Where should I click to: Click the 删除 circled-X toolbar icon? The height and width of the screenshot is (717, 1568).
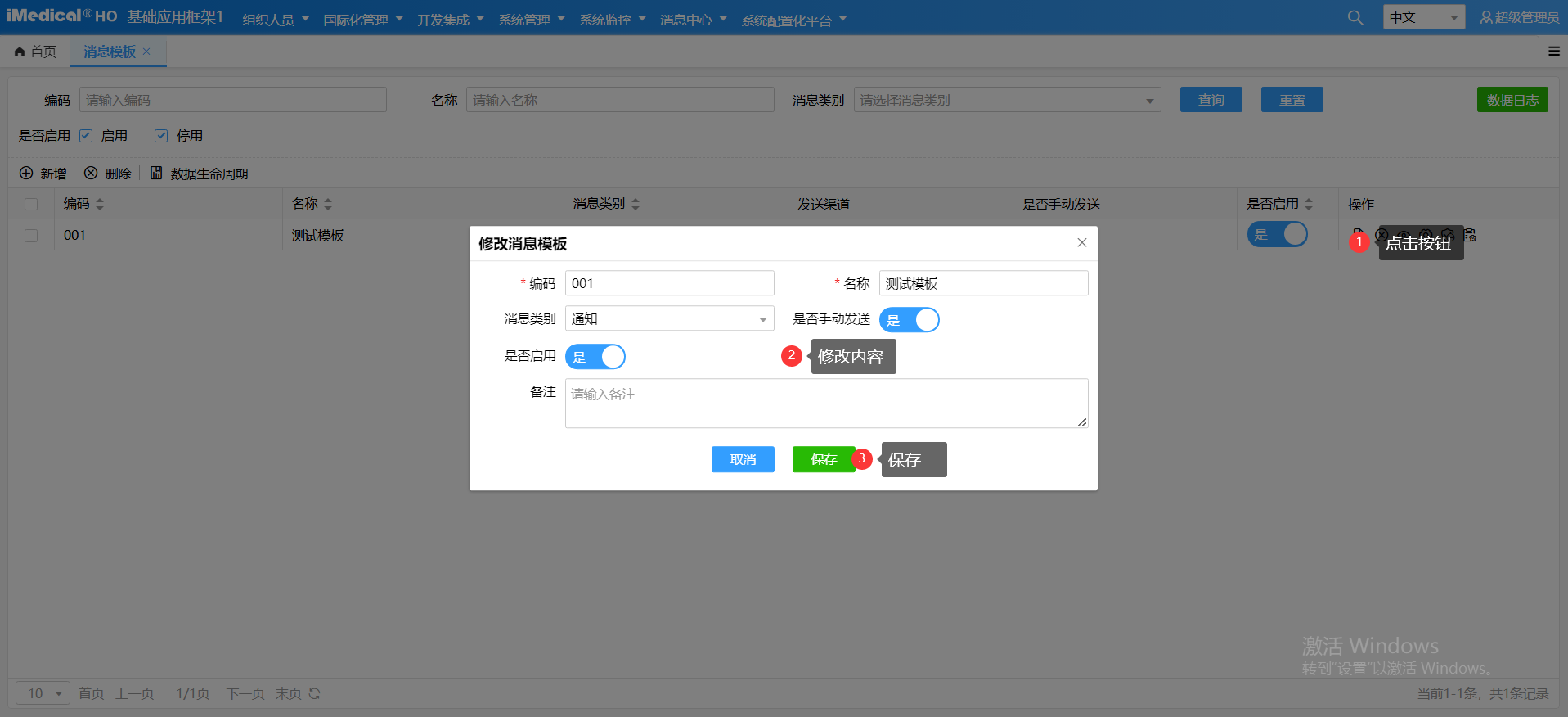[91, 174]
